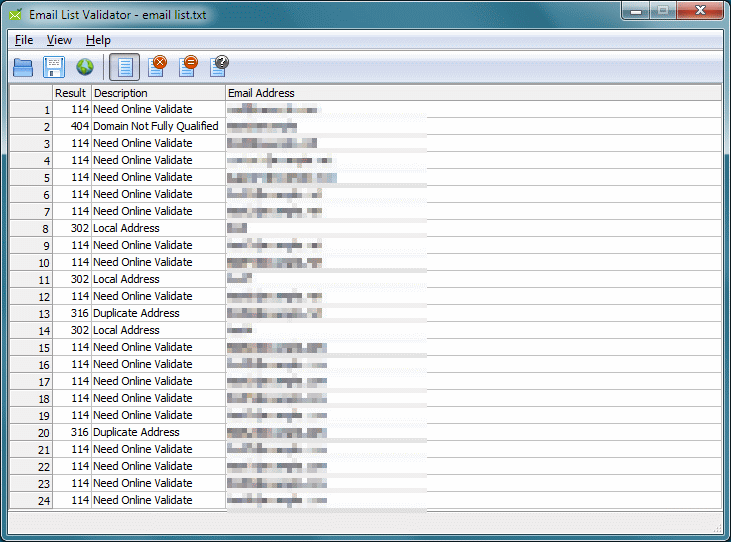This screenshot has width=731, height=542.
Task: Select row 2 Domain Not Fully Qualified
Action: pos(155,127)
